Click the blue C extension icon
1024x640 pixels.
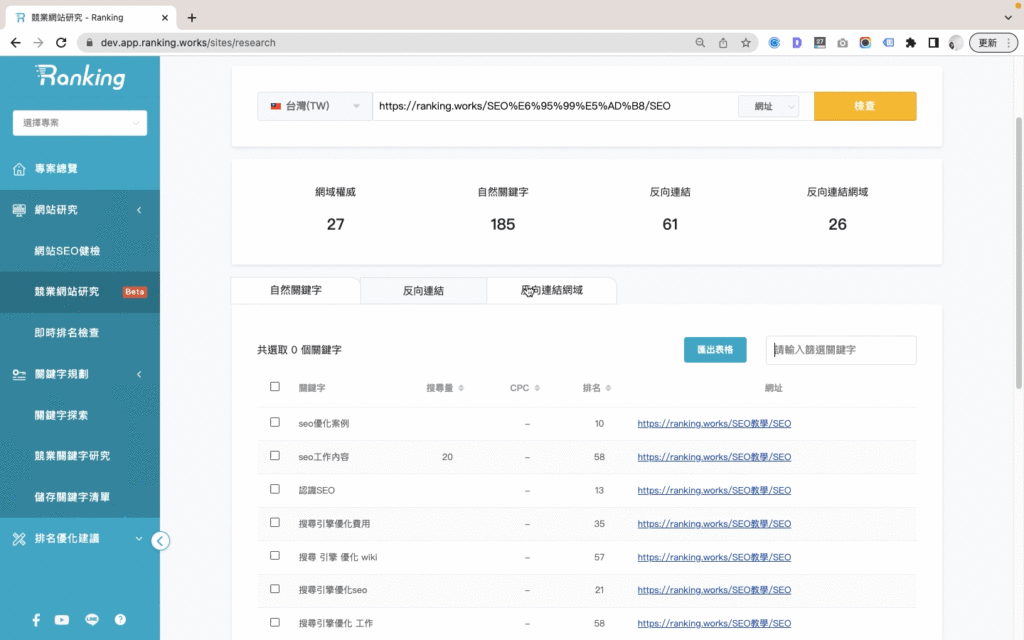pos(774,42)
